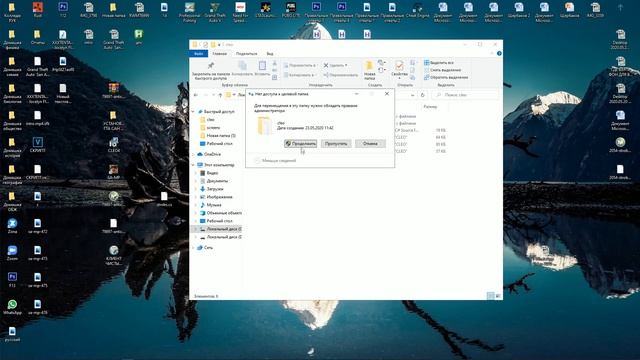Select Изображения in navigation pane
The height and width of the screenshot is (360, 640).
[x=216, y=197]
